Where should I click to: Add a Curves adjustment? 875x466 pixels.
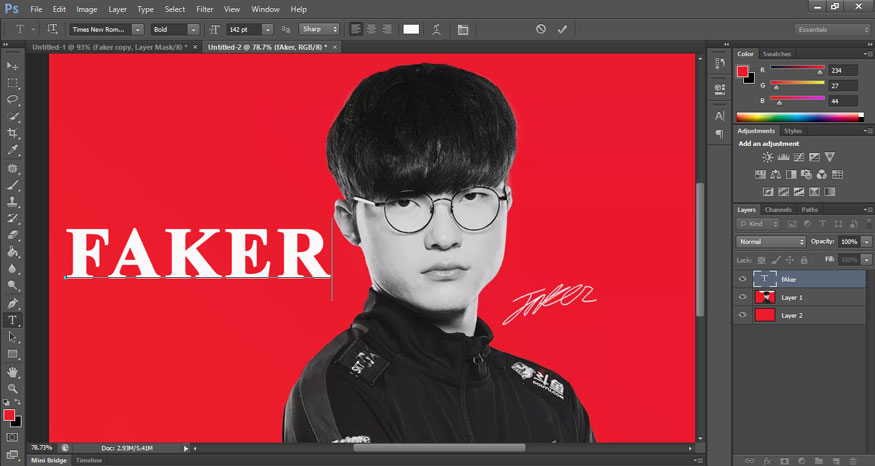pyautogui.click(x=799, y=157)
